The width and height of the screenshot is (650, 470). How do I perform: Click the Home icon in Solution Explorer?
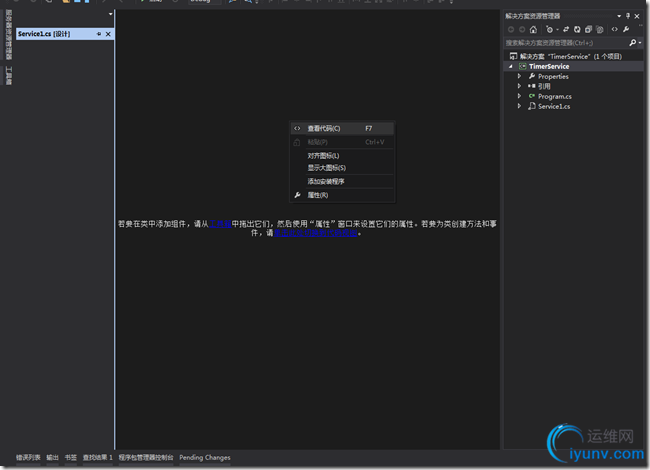click(534, 29)
